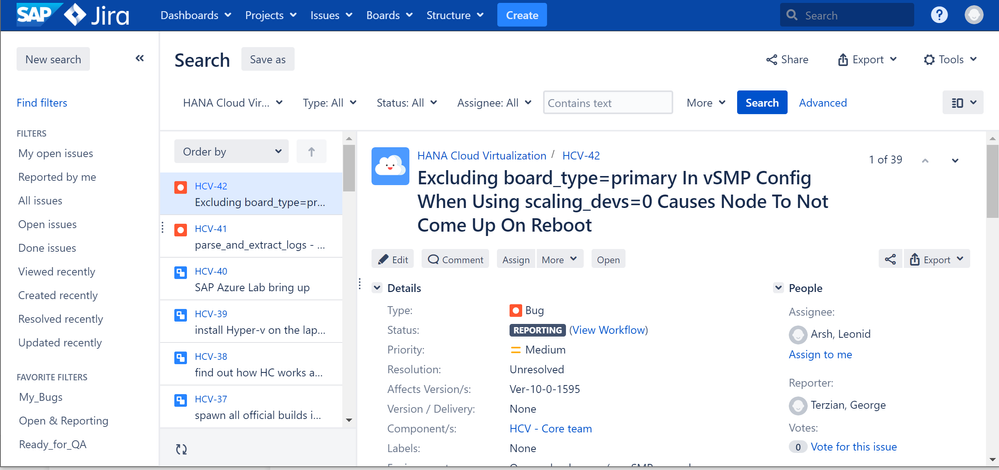Open the issue More actions dropdown
Image resolution: width=999 pixels, height=470 pixels.
click(x=560, y=259)
